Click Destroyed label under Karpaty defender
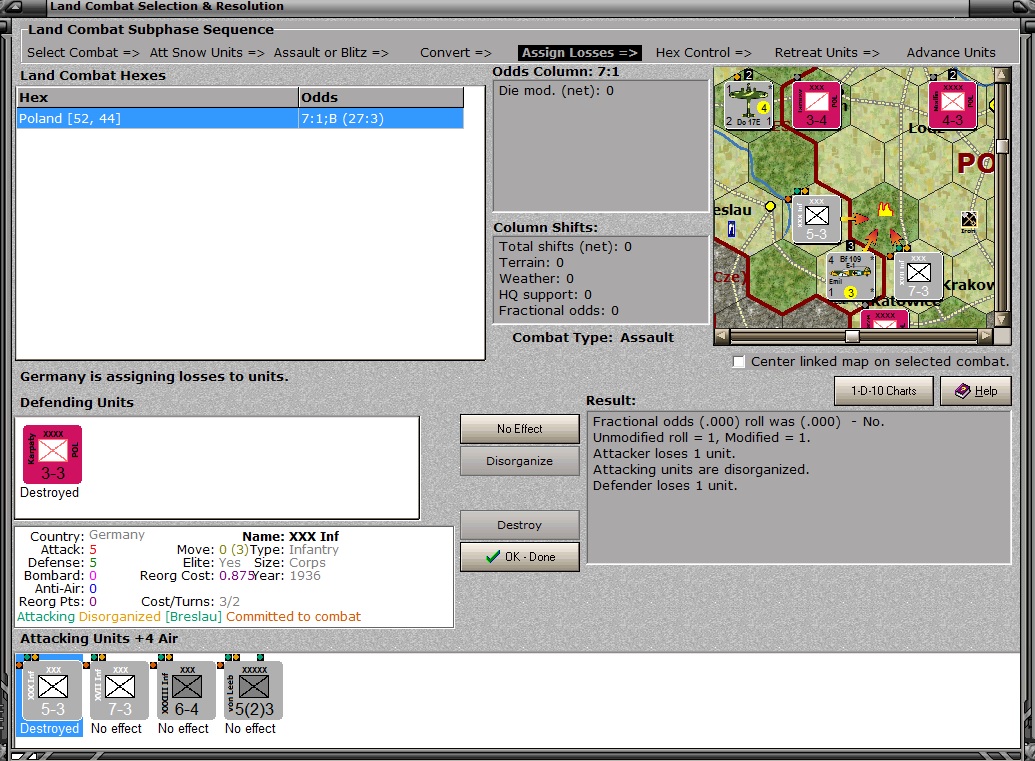 (50, 492)
